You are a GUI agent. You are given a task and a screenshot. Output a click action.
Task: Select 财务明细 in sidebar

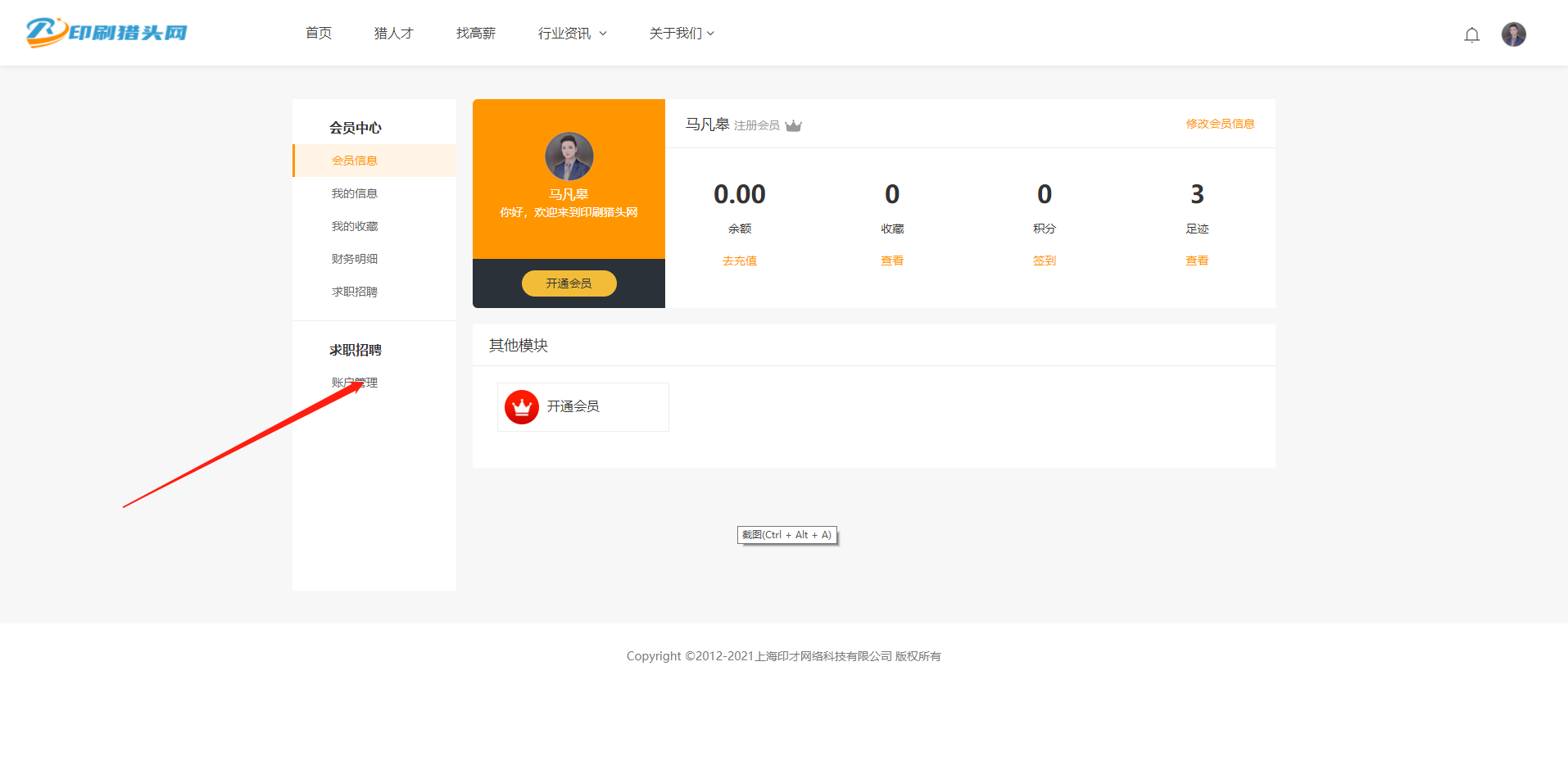[x=355, y=259]
